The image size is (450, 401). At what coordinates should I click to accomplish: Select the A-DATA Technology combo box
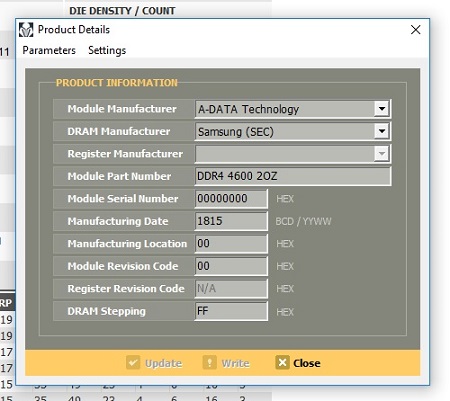click(x=292, y=109)
